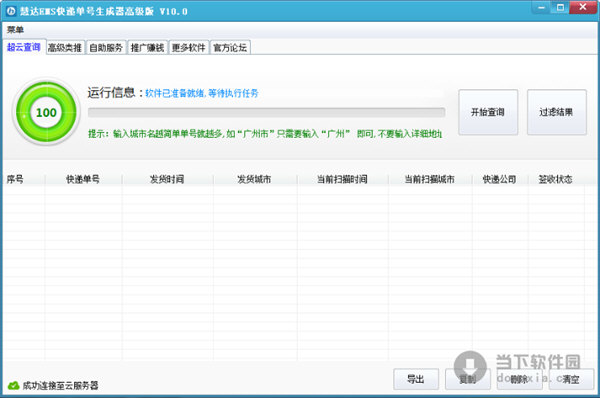
Task: Open the 推广赚钱 tab
Action: pos(147,48)
